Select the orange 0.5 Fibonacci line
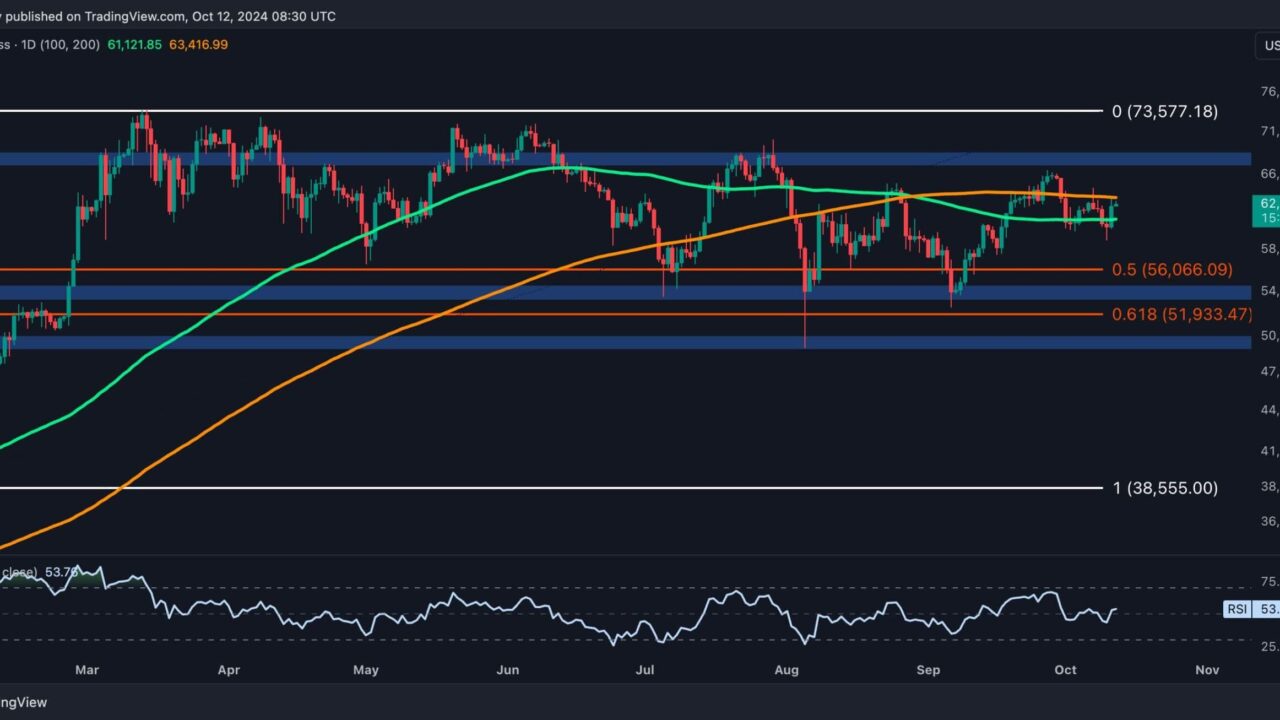Image resolution: width=1280 pixels, height=720 pixels. 550,269
